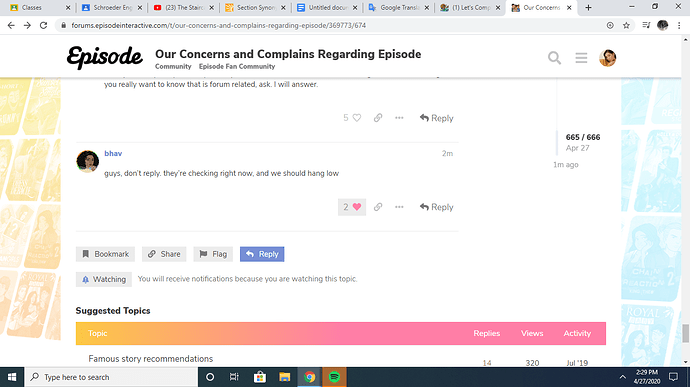Switch to the Google Translate tab
Image resolution: width=690 pixels, height=387 pixels.
pyautogui.click(x=400, y=7)
